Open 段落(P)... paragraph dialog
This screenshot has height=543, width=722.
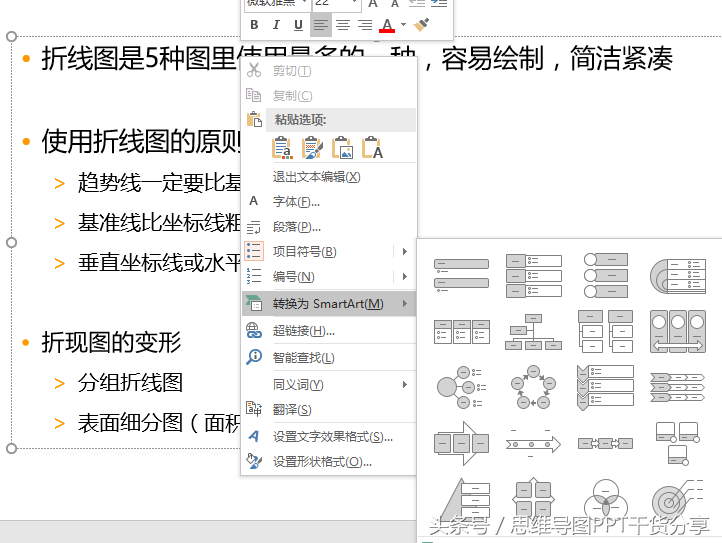pos(329,227)
